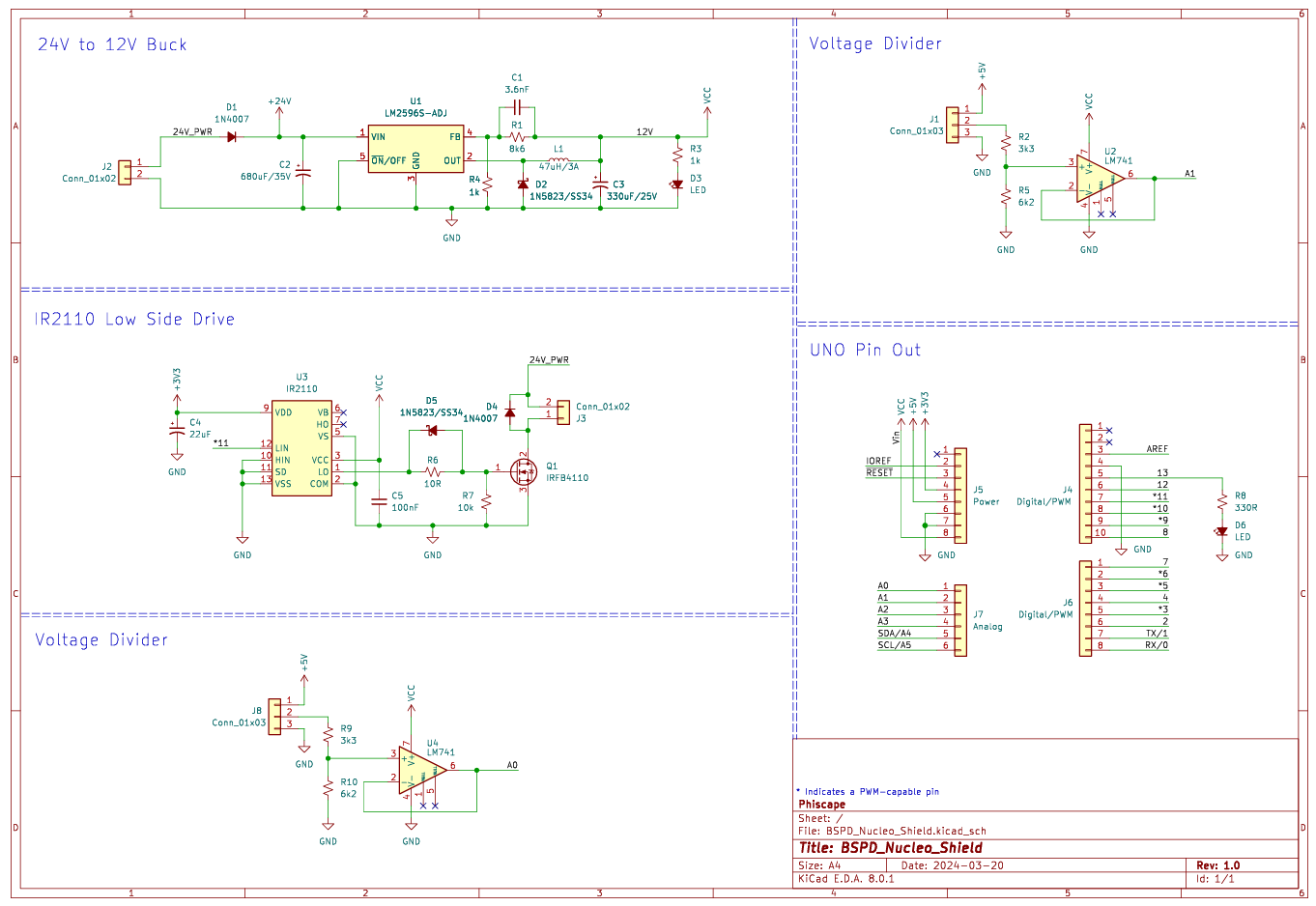Click the Q1 IRFB4110 MOSFET symbol
Viewport: 1316px width, 906px height.
523,472
